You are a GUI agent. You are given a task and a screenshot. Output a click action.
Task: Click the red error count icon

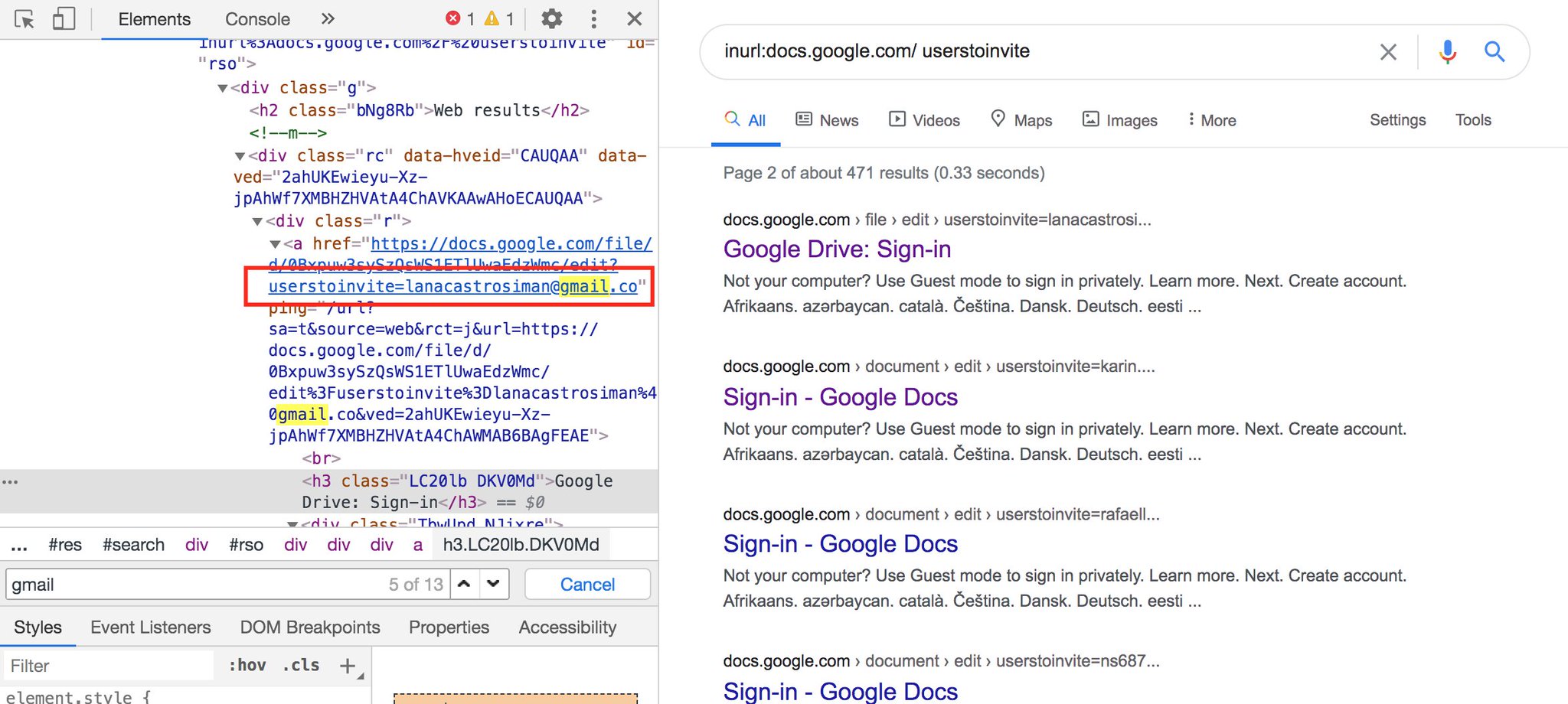click(453, 18)
